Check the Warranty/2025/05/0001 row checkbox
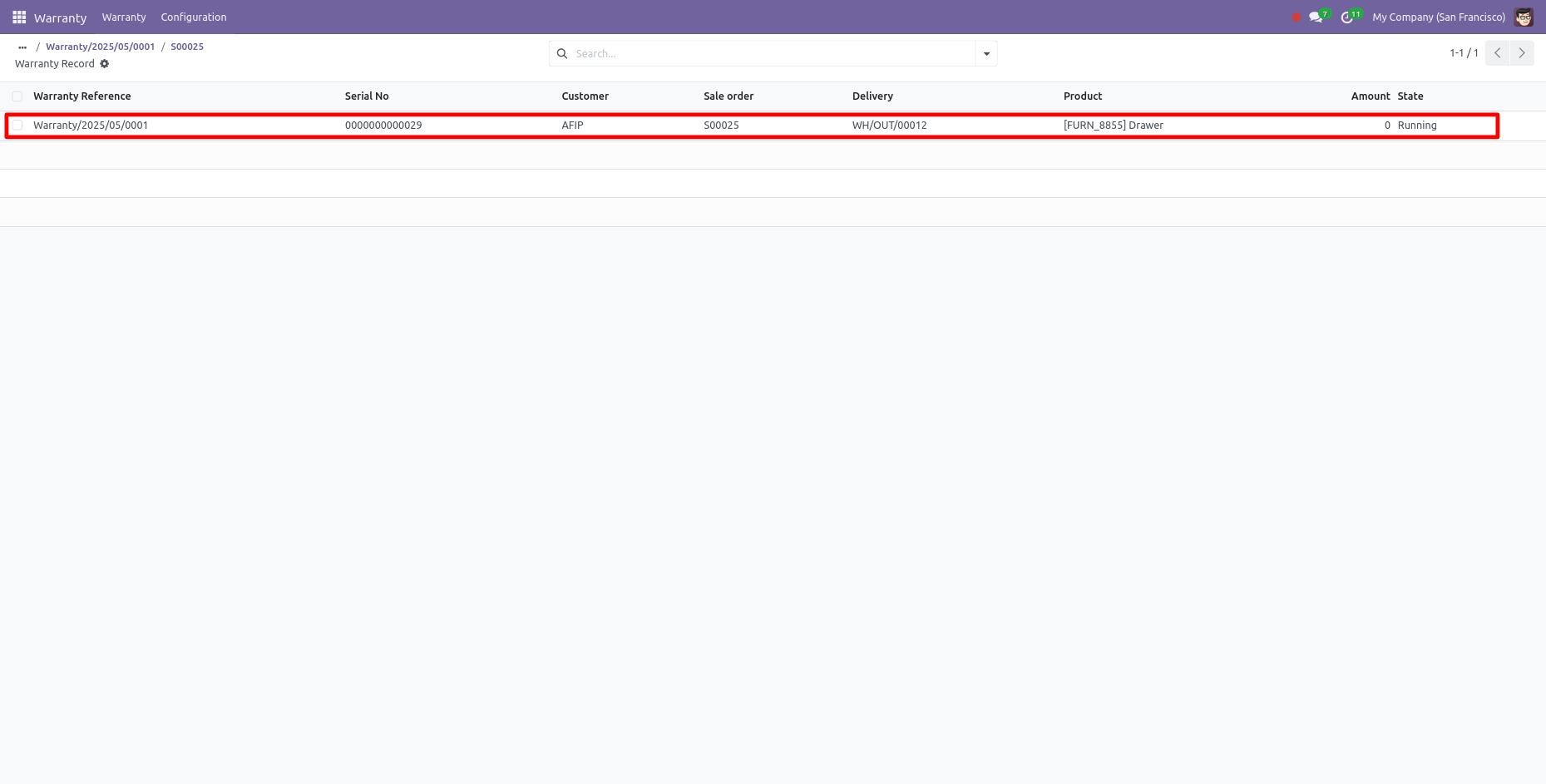The width and height of the screenshot is (1546, 784). tap(17, 126)
